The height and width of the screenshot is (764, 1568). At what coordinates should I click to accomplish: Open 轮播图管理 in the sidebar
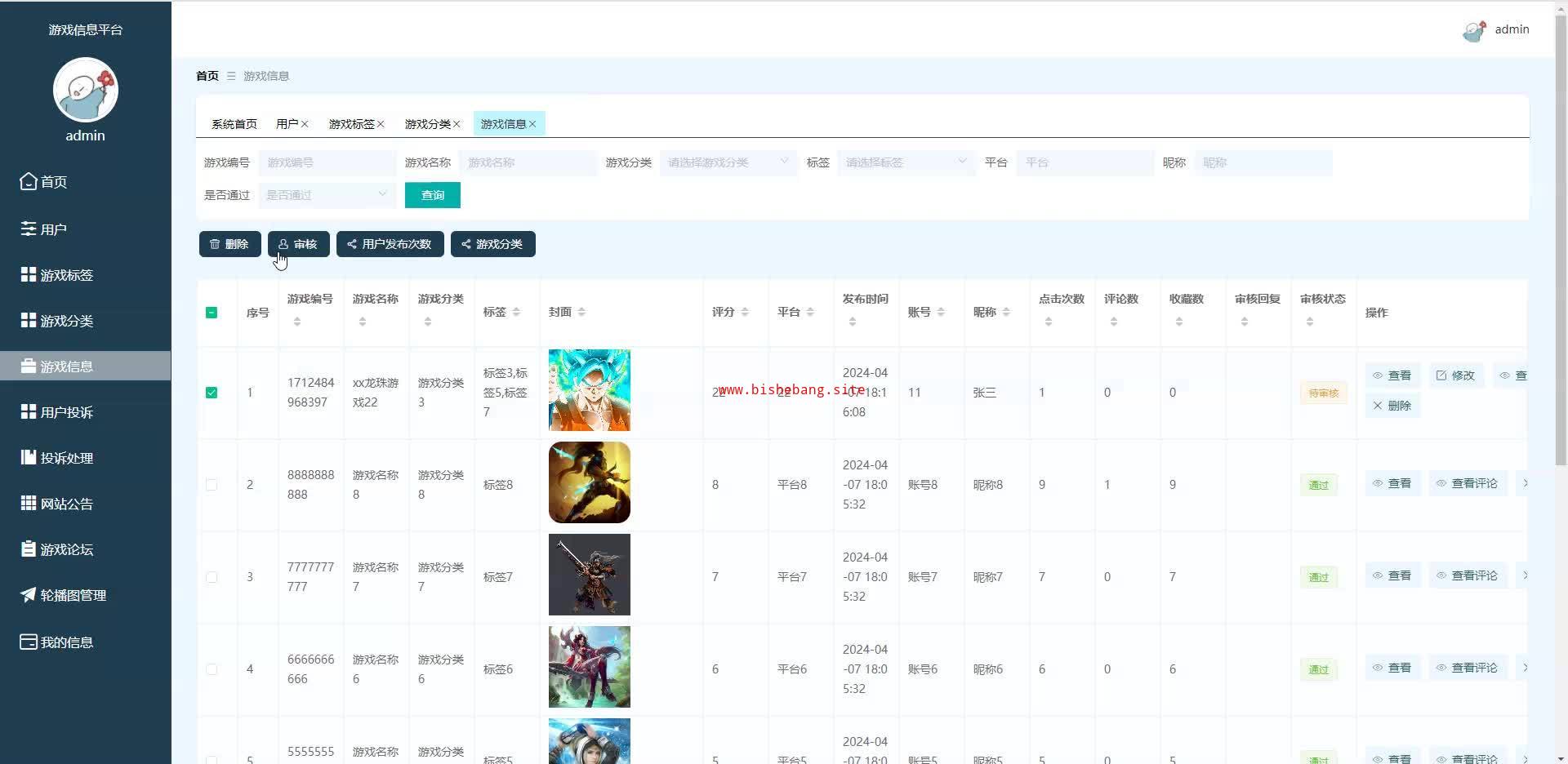click(x=73, y=595)
